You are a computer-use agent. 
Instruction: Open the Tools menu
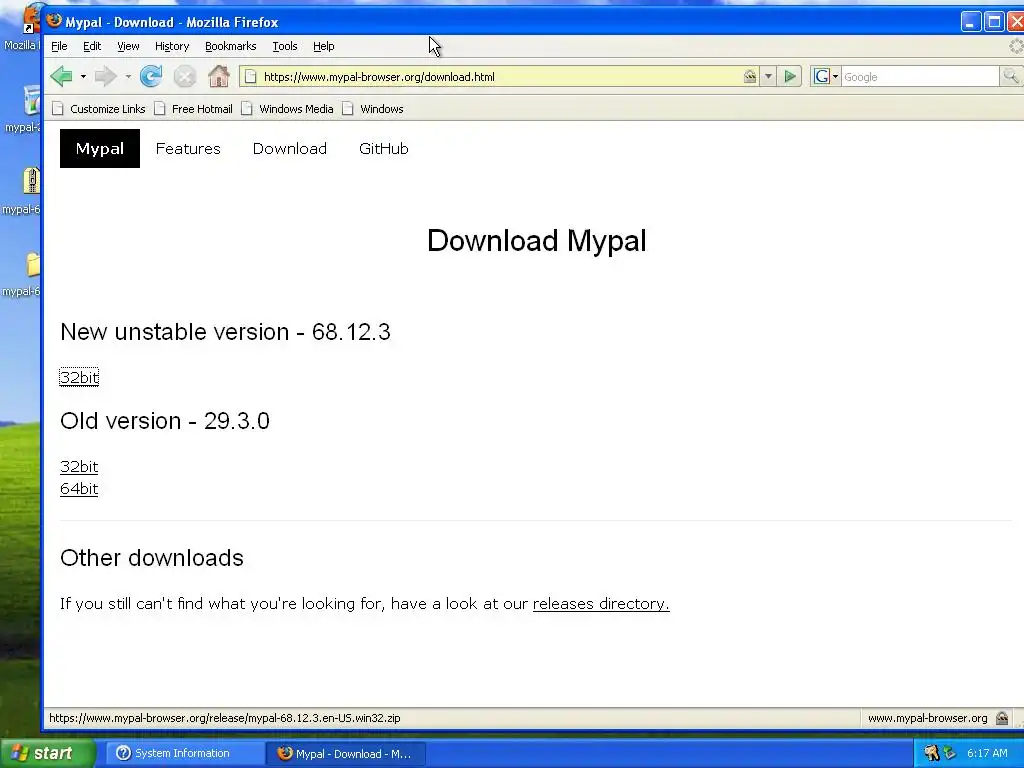tap(285, 46)
